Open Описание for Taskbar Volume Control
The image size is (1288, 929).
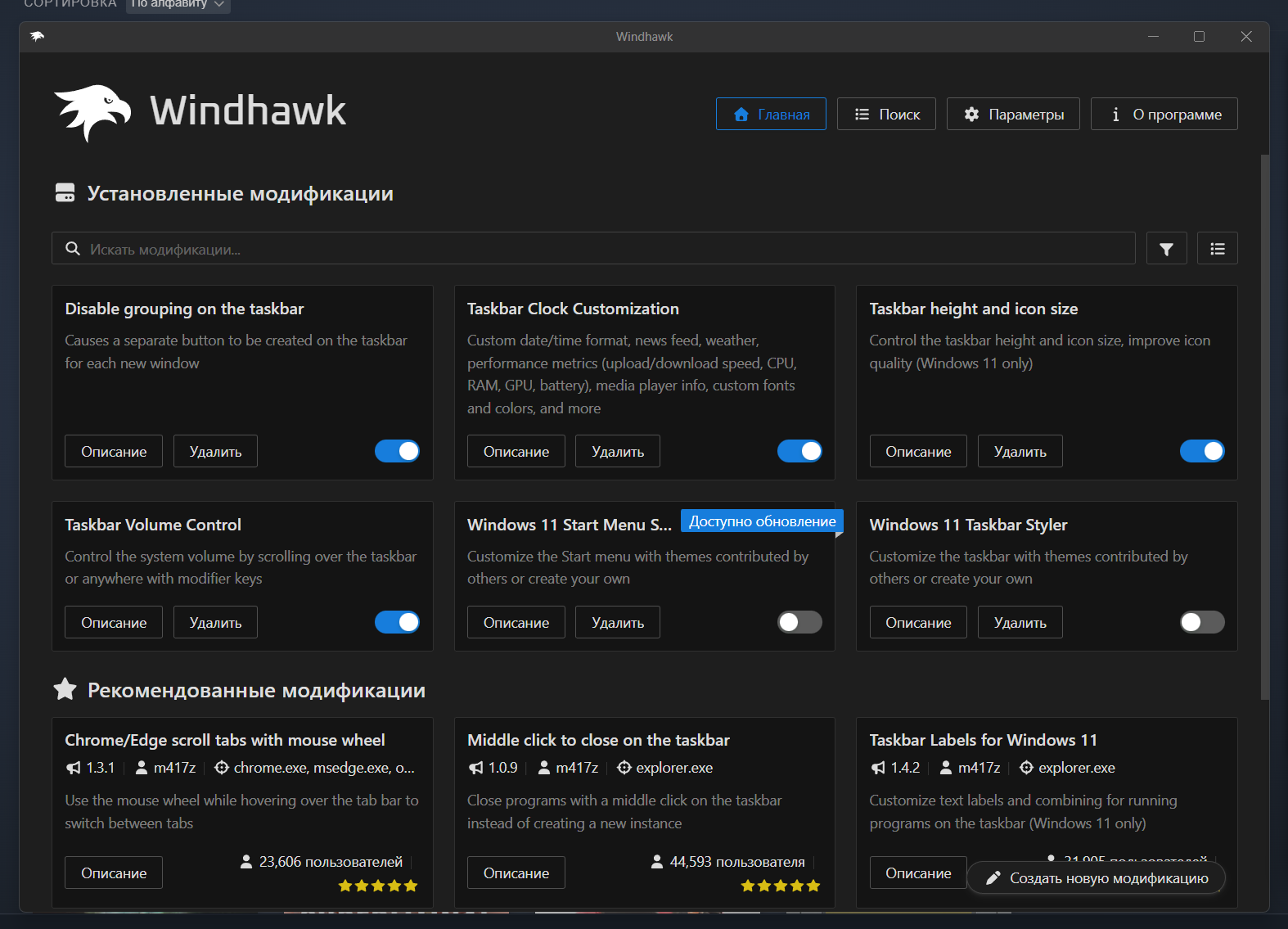click(x=114, y=622)
